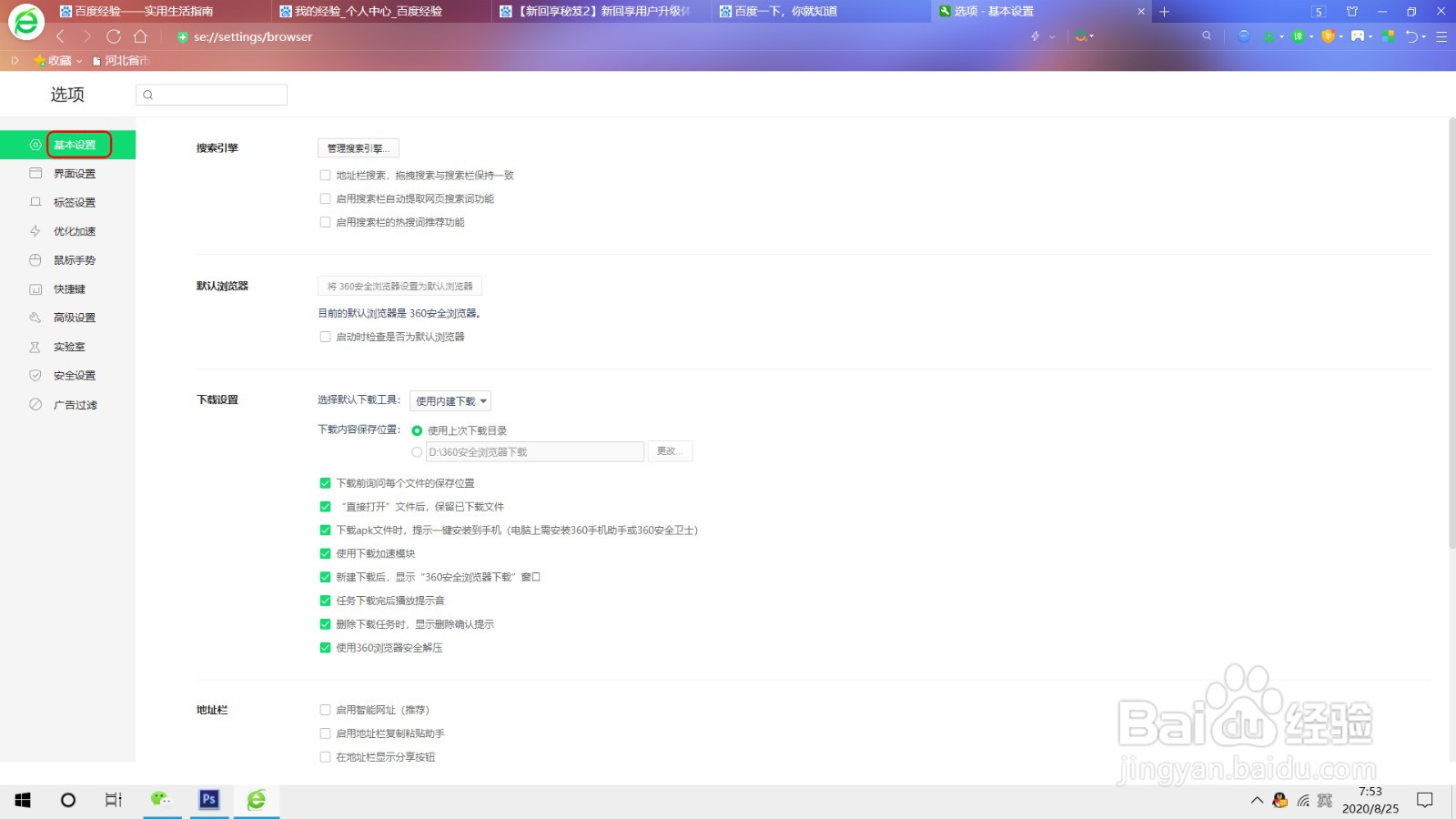Open the 收藏 favorites menu
Screen dimensions: 1456x819
tap(57, 60)
